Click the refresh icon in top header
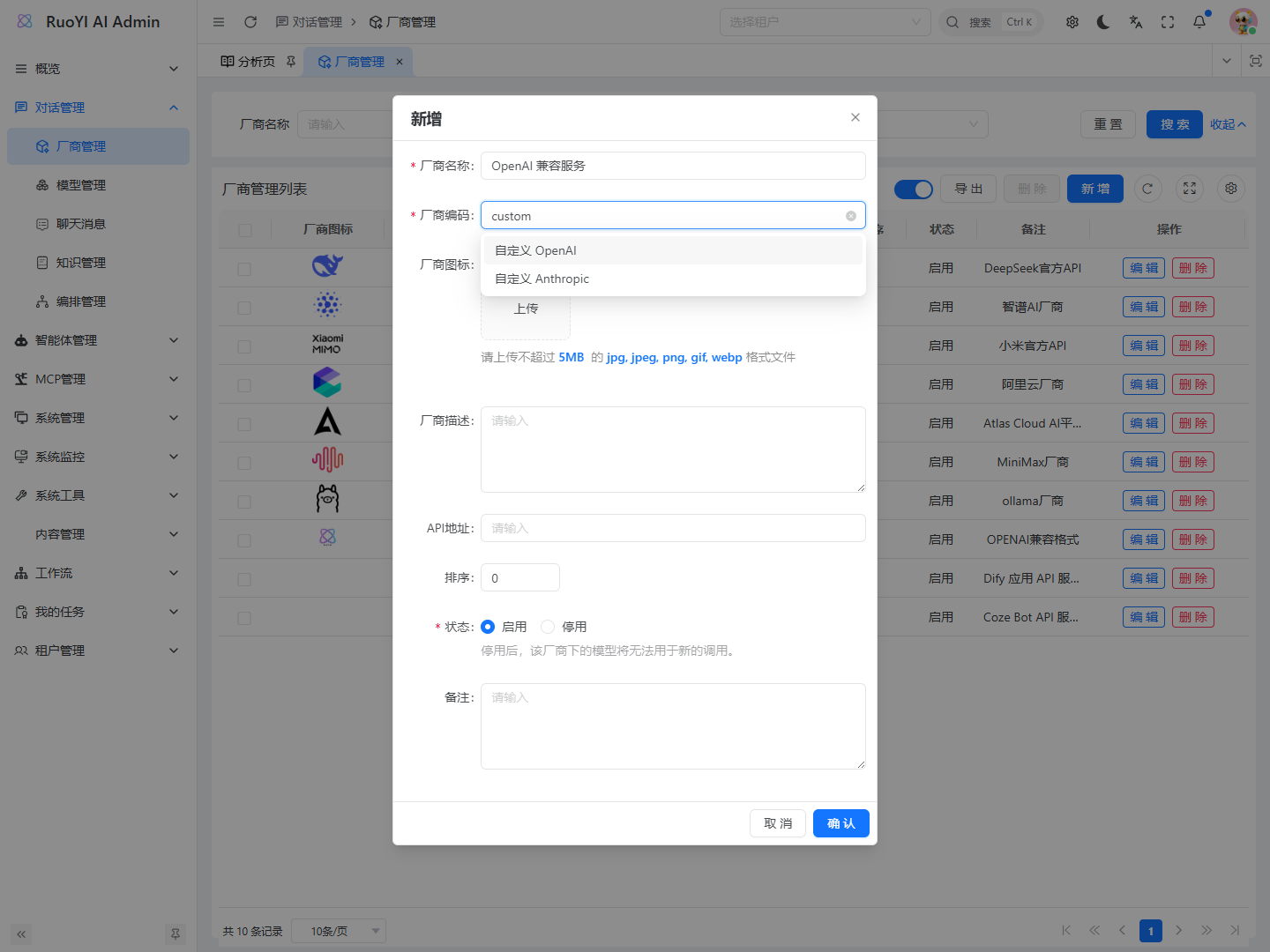The width and height of the screenshot is (1270, 952). click(x=250, y=22)
